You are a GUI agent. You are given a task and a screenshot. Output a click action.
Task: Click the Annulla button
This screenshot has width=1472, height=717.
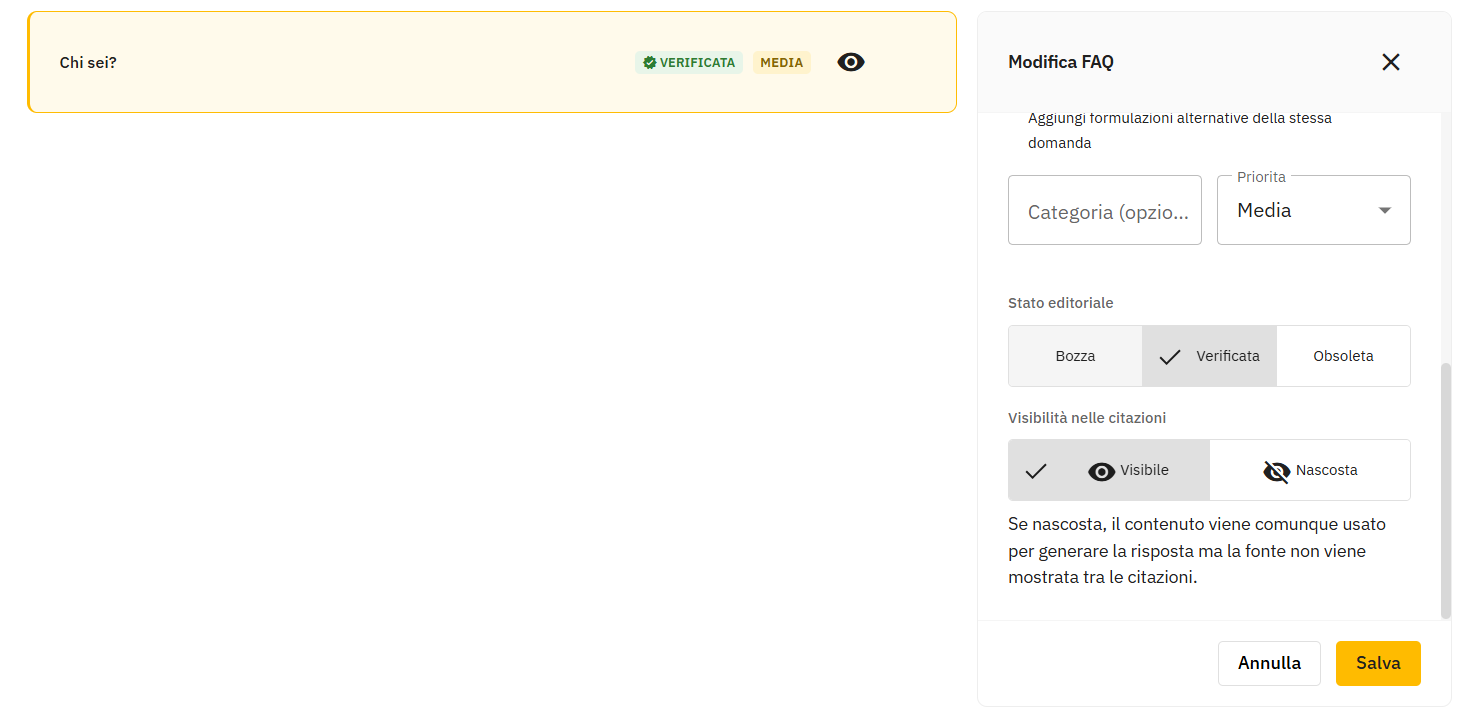pyautogui.click(x=1269, y=663)
